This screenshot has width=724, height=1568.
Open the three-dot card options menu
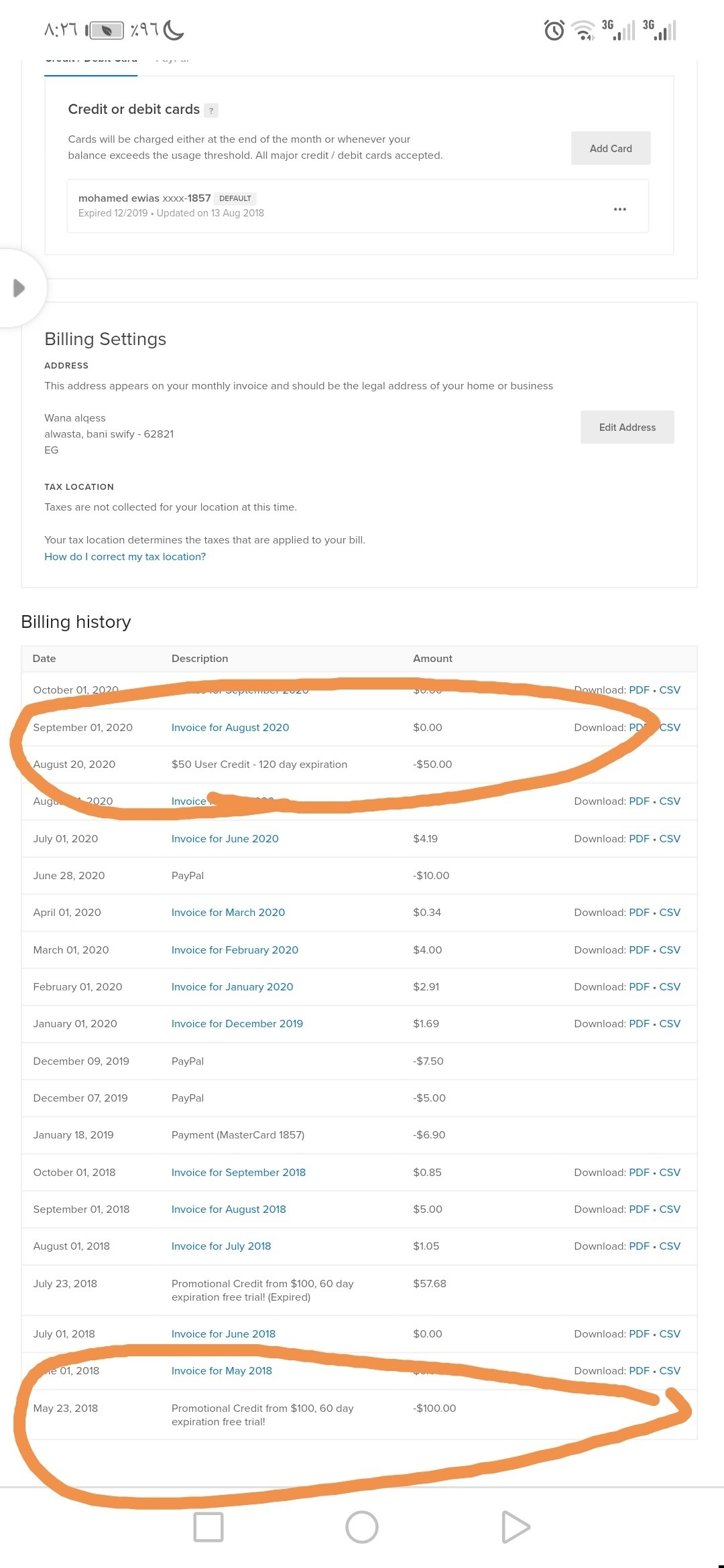pos(620,209)
